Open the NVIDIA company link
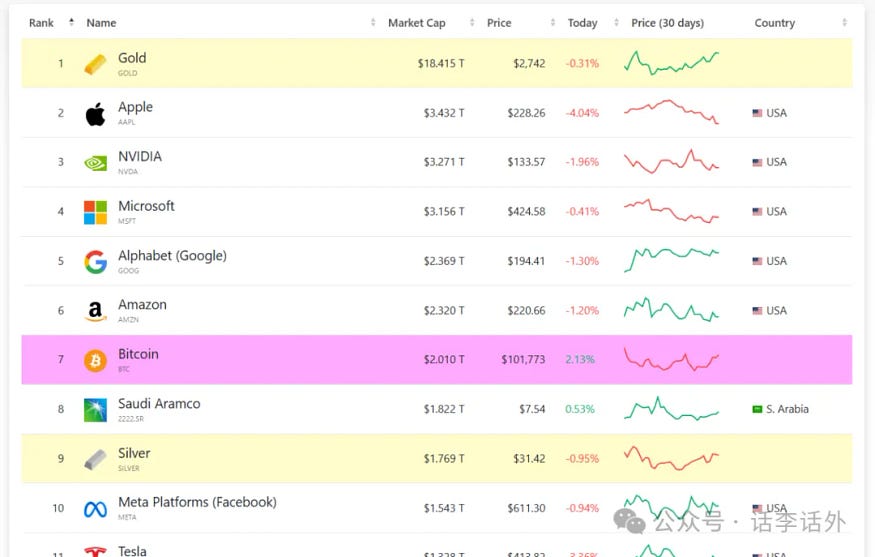Screen dimensions: 875x557 [140, 156]
